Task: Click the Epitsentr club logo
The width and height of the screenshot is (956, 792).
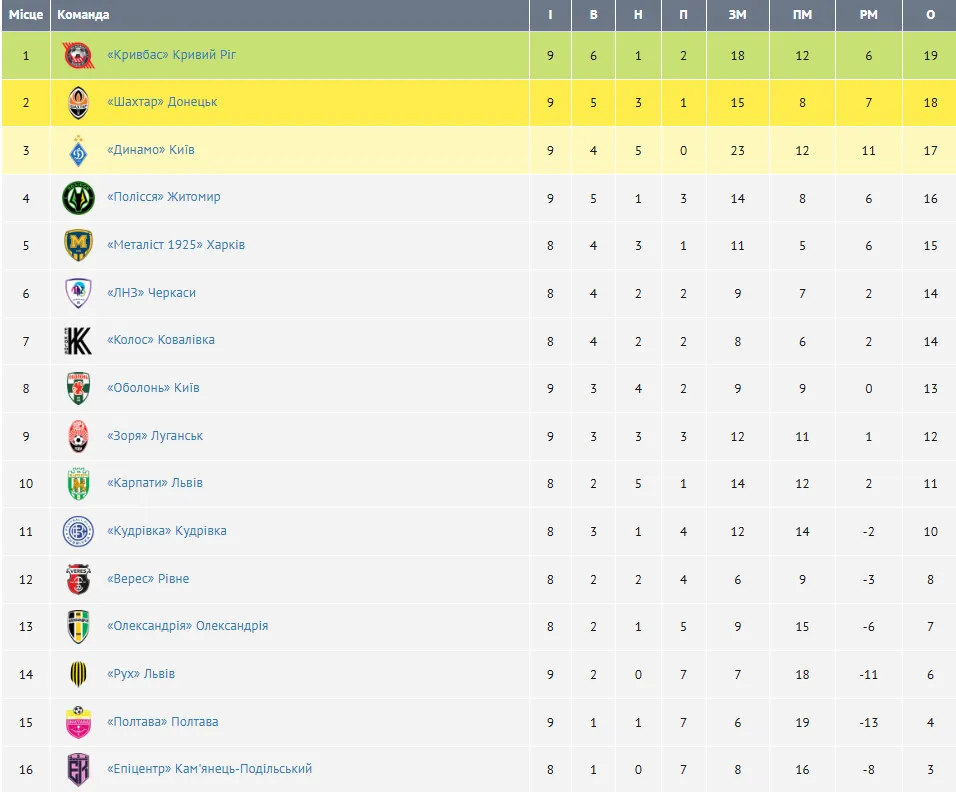Action: (78, 770)
